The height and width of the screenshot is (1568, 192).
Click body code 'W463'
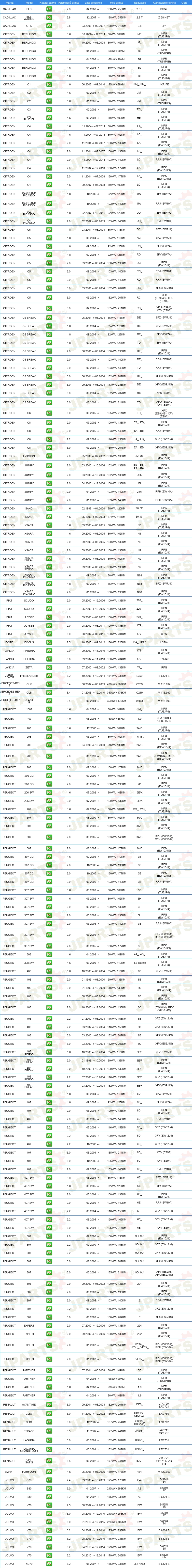tap(140, 701)
